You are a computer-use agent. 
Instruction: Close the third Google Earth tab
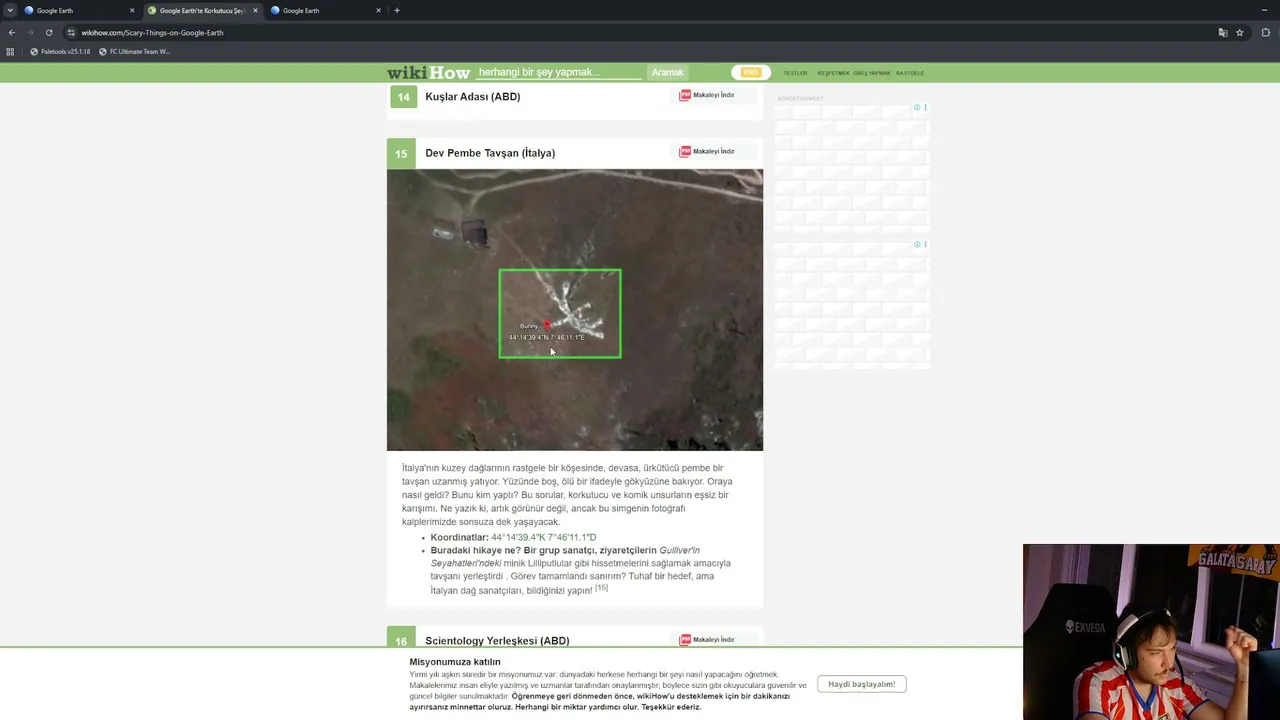378,10
